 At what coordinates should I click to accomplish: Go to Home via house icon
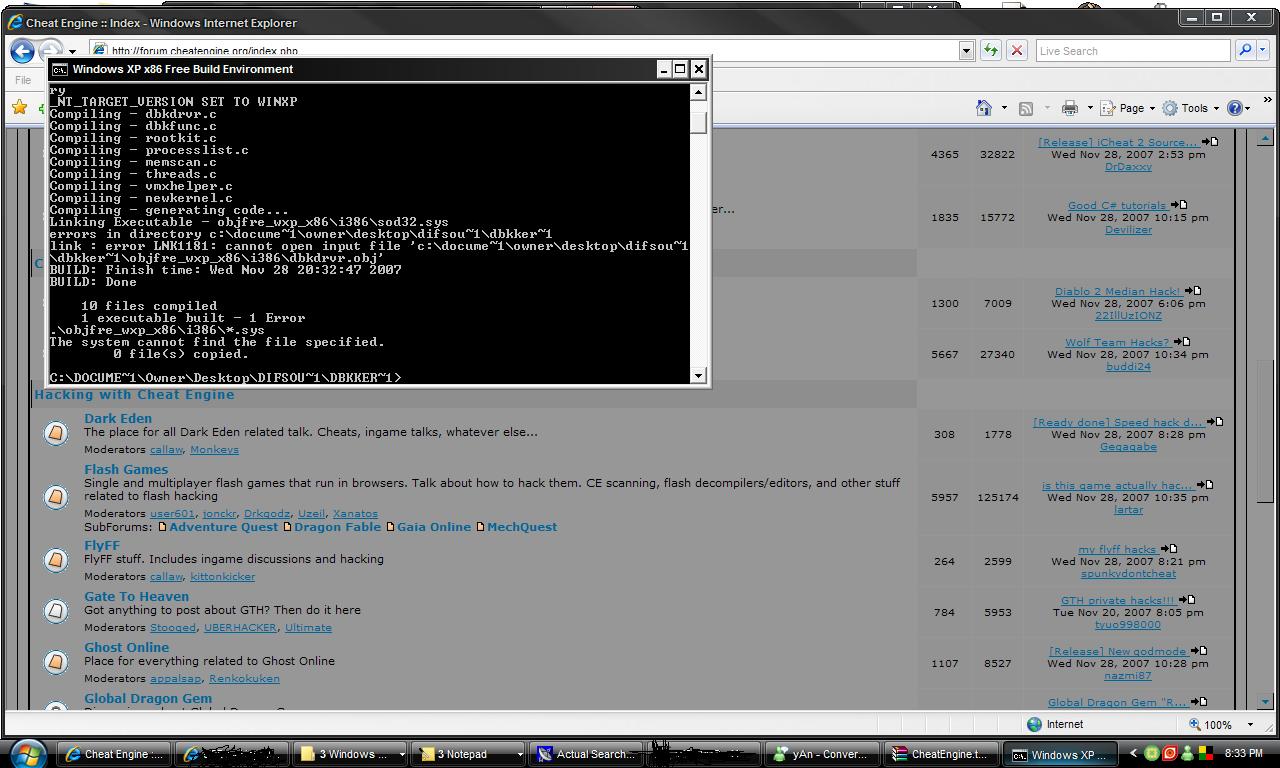click(x=984, y=108)
